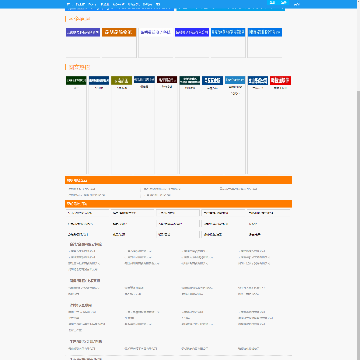Click the first button at the top-right of the header

(x=272, y=3)
